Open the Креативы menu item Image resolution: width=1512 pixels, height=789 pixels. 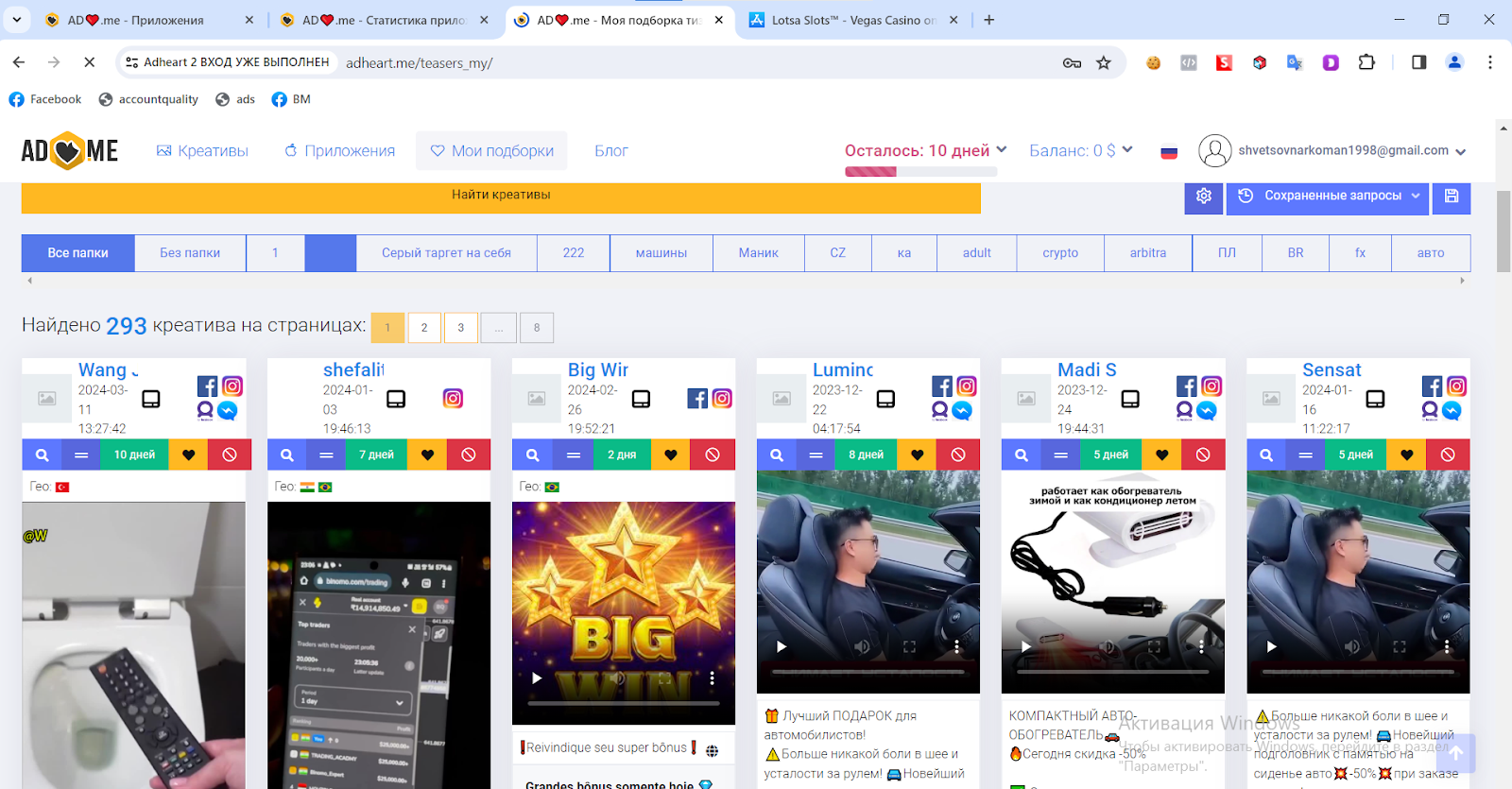pyautogui.click(x=202, y=151)
